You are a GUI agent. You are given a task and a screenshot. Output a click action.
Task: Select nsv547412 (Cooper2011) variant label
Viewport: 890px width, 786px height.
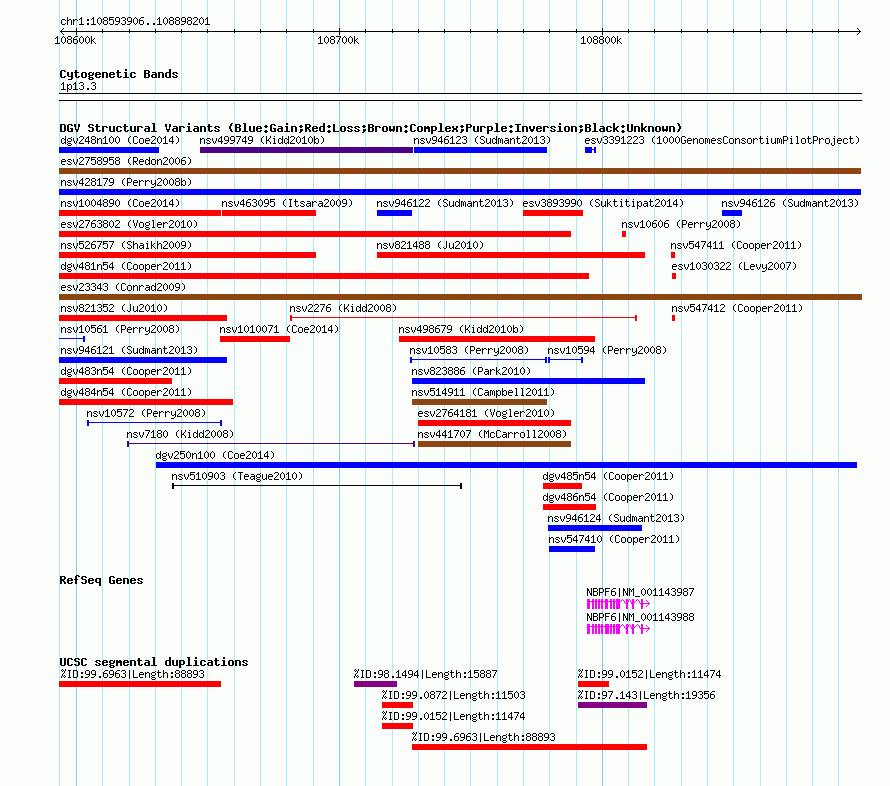[737, 308]
